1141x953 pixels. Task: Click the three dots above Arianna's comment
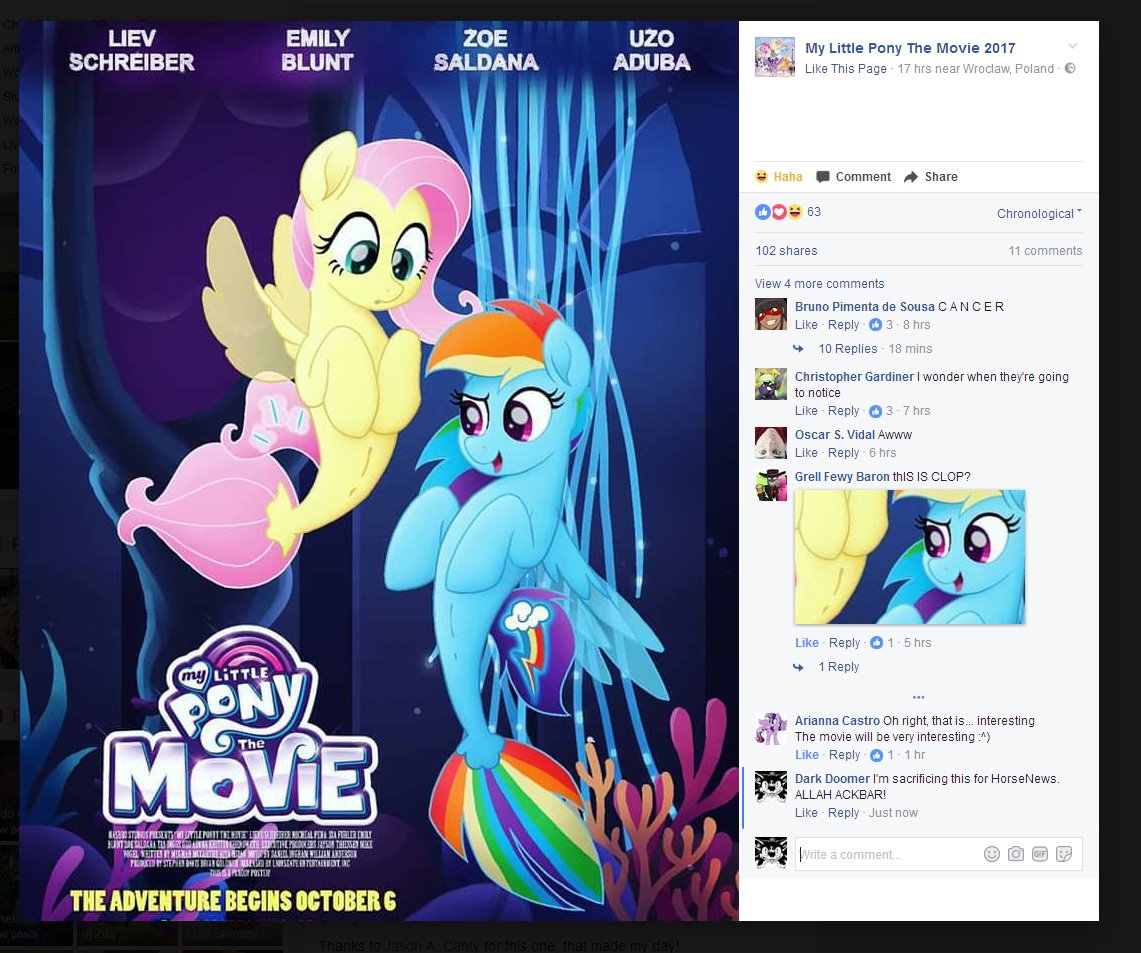pyautogui.click(x=918, y=697)
